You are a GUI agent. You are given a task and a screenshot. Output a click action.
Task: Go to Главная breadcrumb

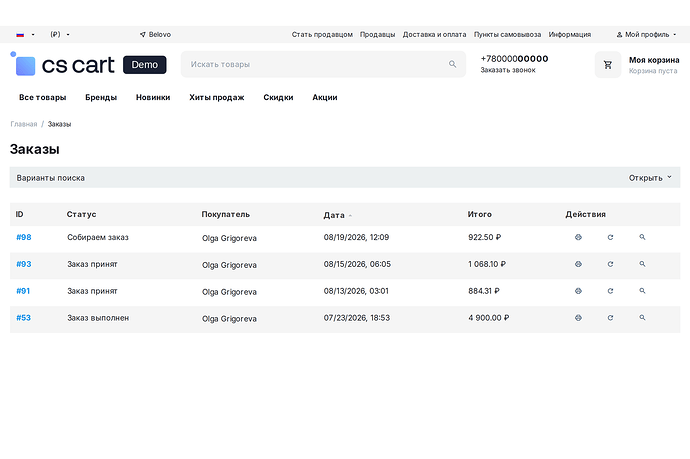[24, 124]
